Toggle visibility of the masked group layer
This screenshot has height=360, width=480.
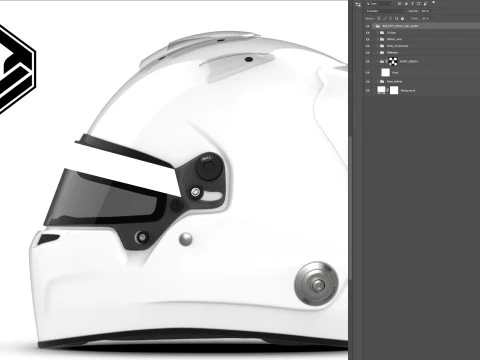[368, 61]
